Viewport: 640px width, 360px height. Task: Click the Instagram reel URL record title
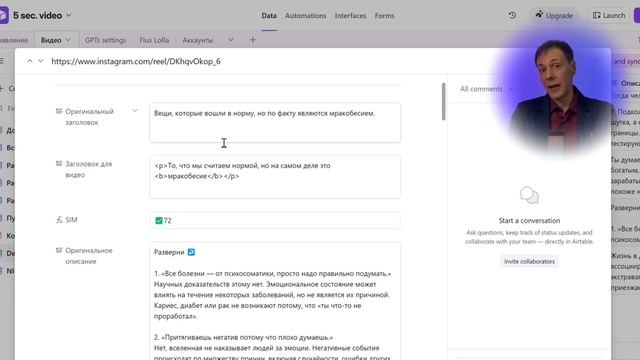click(x=136, y=61)
